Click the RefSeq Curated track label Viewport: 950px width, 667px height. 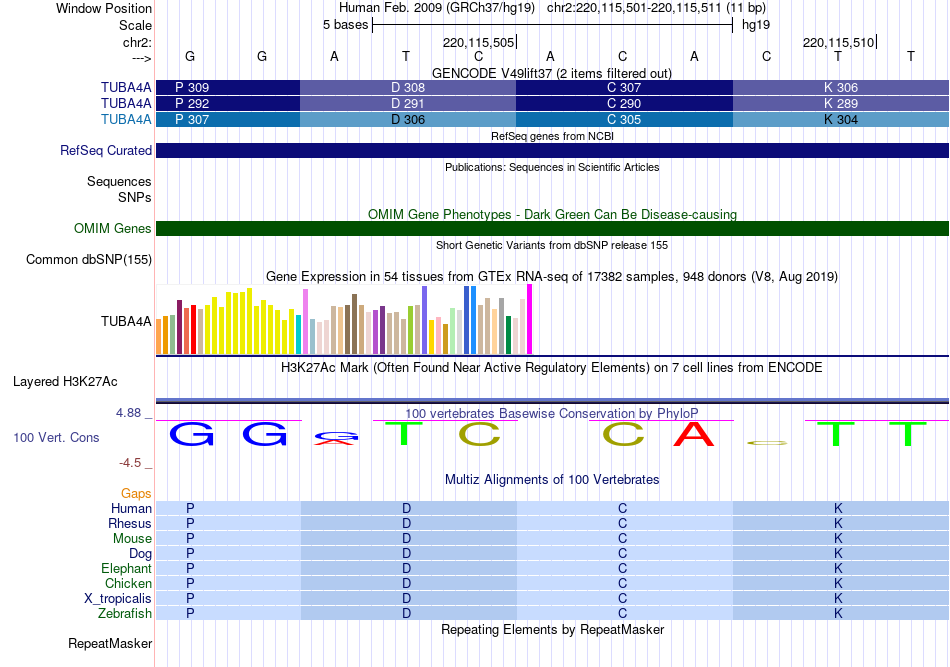[105, 150]
